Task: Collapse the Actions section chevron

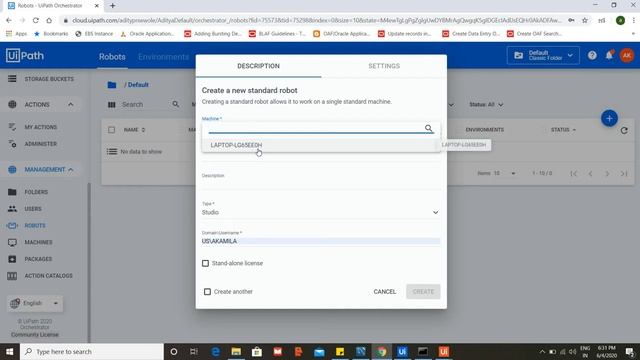Action: coord(71,104)
